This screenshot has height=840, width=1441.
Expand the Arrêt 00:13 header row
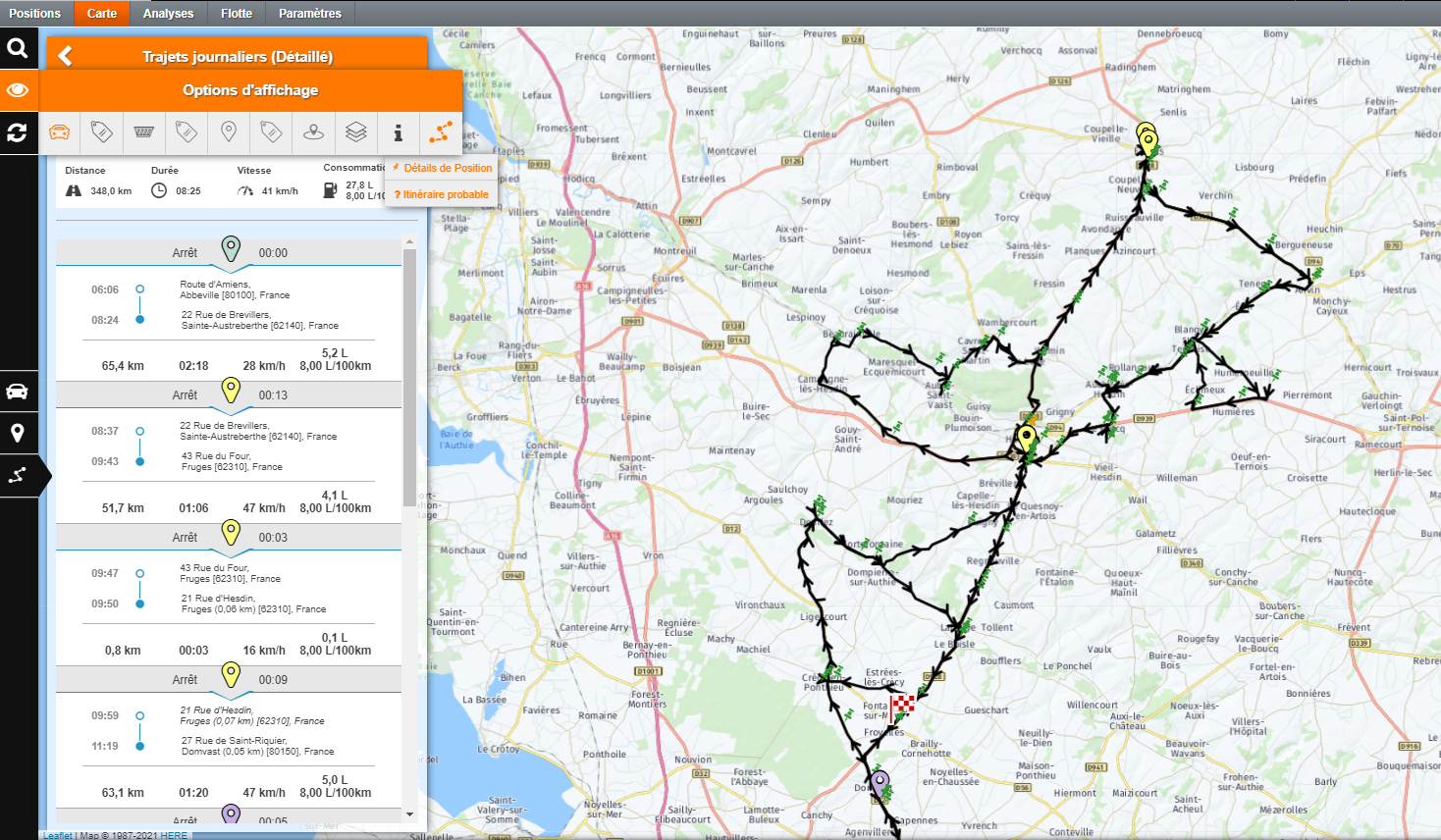(x=229, y=395)
